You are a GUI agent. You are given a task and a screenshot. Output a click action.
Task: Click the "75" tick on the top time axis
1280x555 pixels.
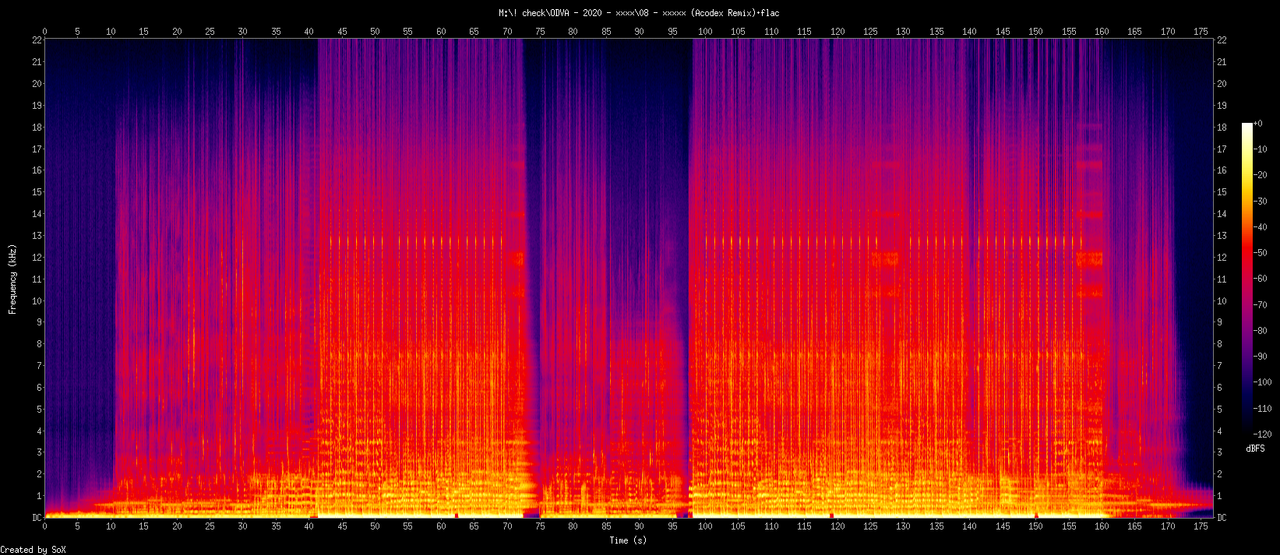pos(540,32)
